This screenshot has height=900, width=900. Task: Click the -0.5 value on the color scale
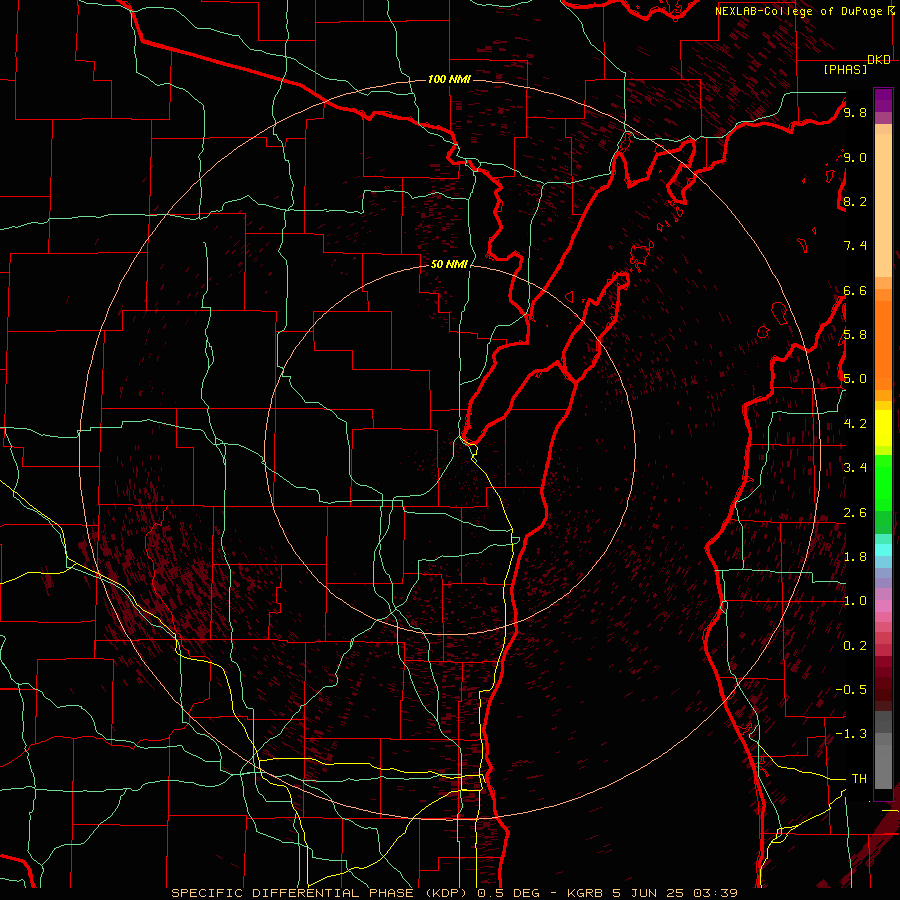pos(851,689)
